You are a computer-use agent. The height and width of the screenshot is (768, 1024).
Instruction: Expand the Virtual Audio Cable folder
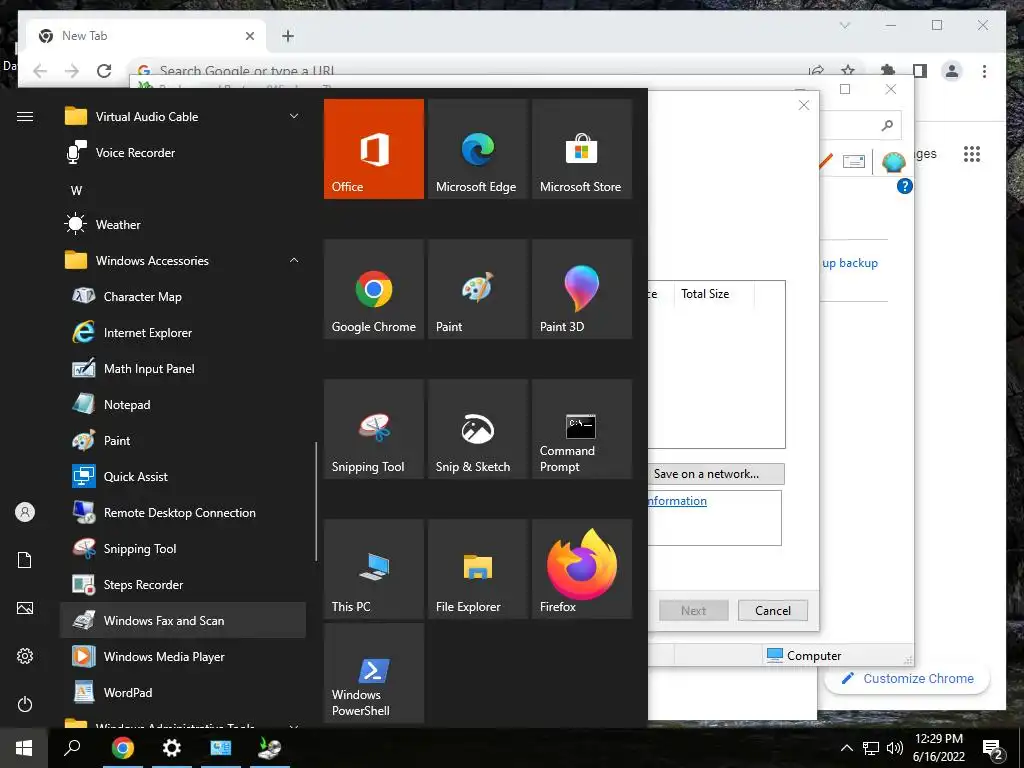point(183,117)
